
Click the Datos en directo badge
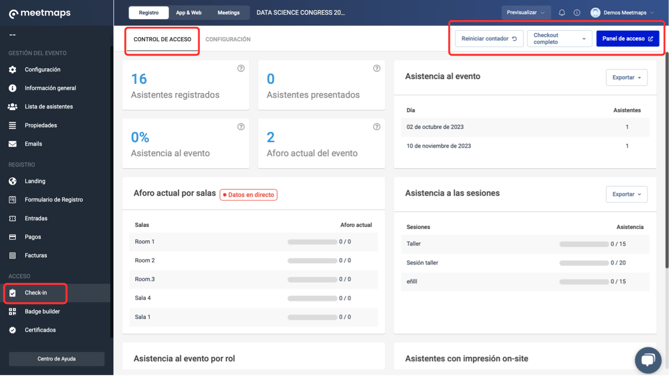tap(249, 195)
